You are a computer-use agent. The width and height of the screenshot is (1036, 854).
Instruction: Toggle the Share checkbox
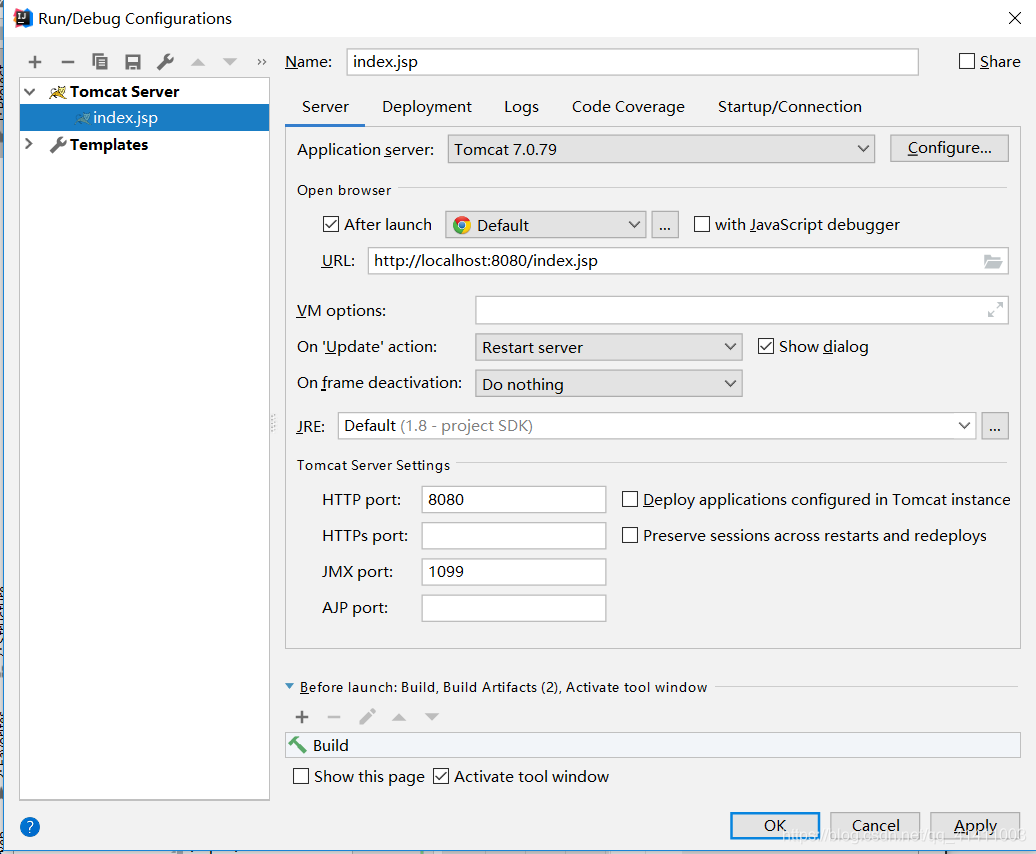click(967, 61)
